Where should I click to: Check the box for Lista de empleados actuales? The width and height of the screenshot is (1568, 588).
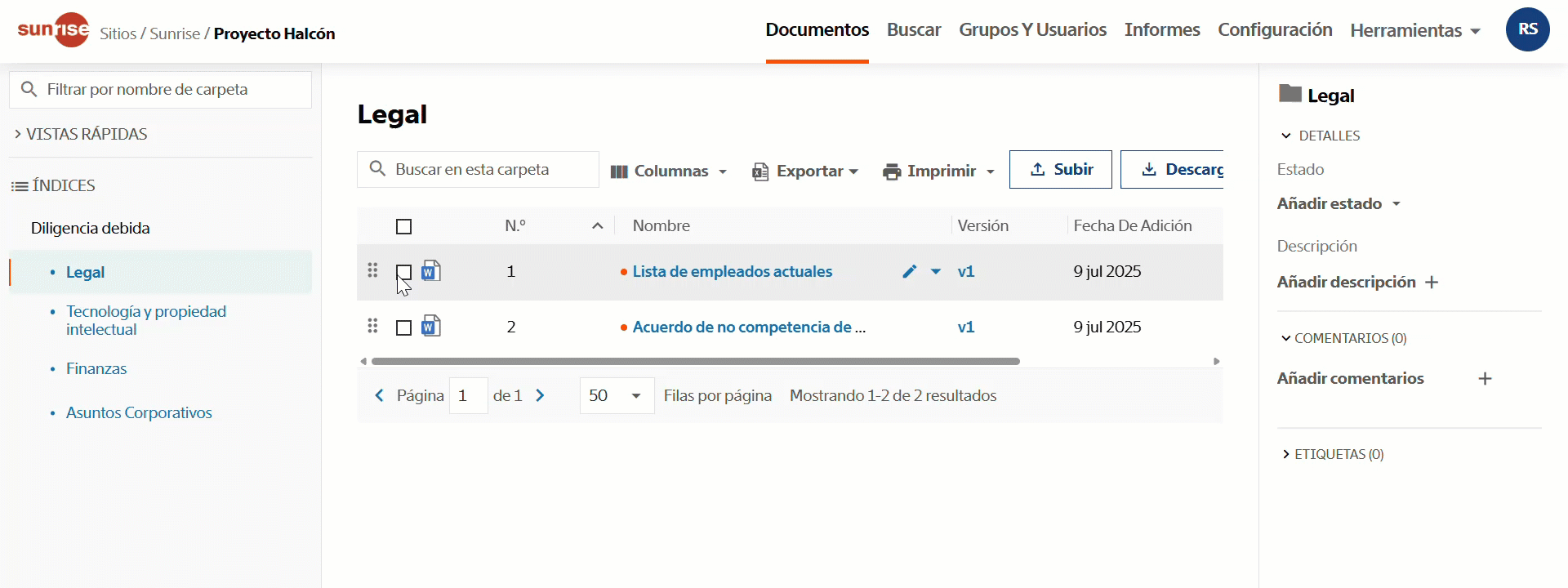point(403,272)
